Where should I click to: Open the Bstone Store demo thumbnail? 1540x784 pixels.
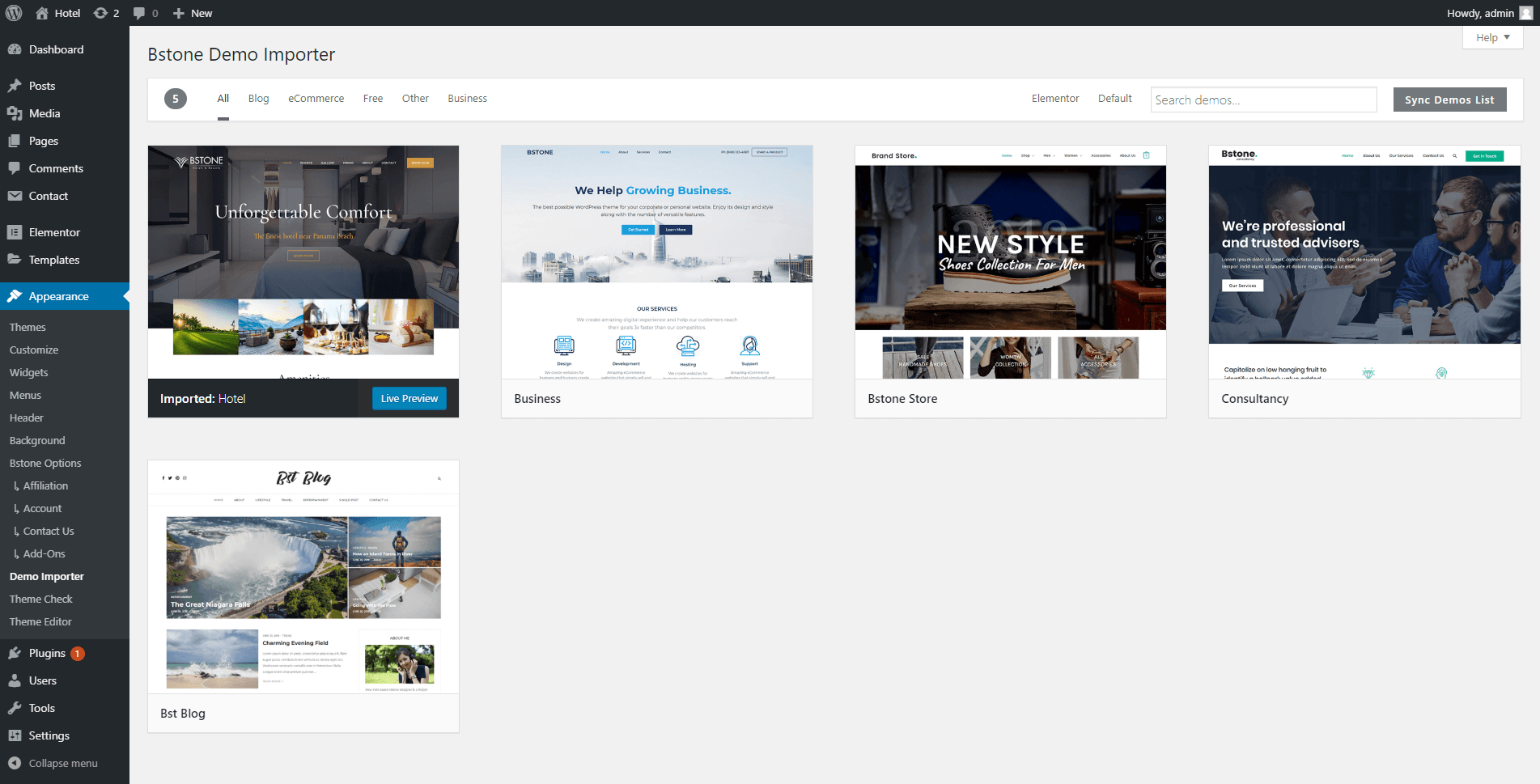click(x=1011, y=262)
